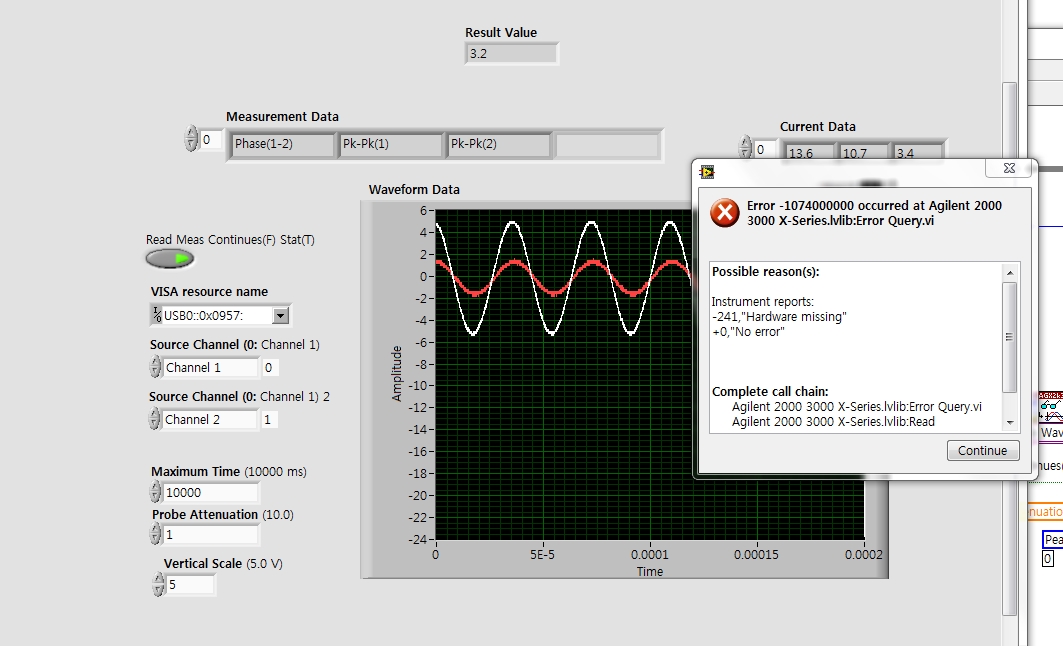Click the Measurement Data array index stepper
The height and width of the screenshot is (646, 1063).
[x=191, y=140]
